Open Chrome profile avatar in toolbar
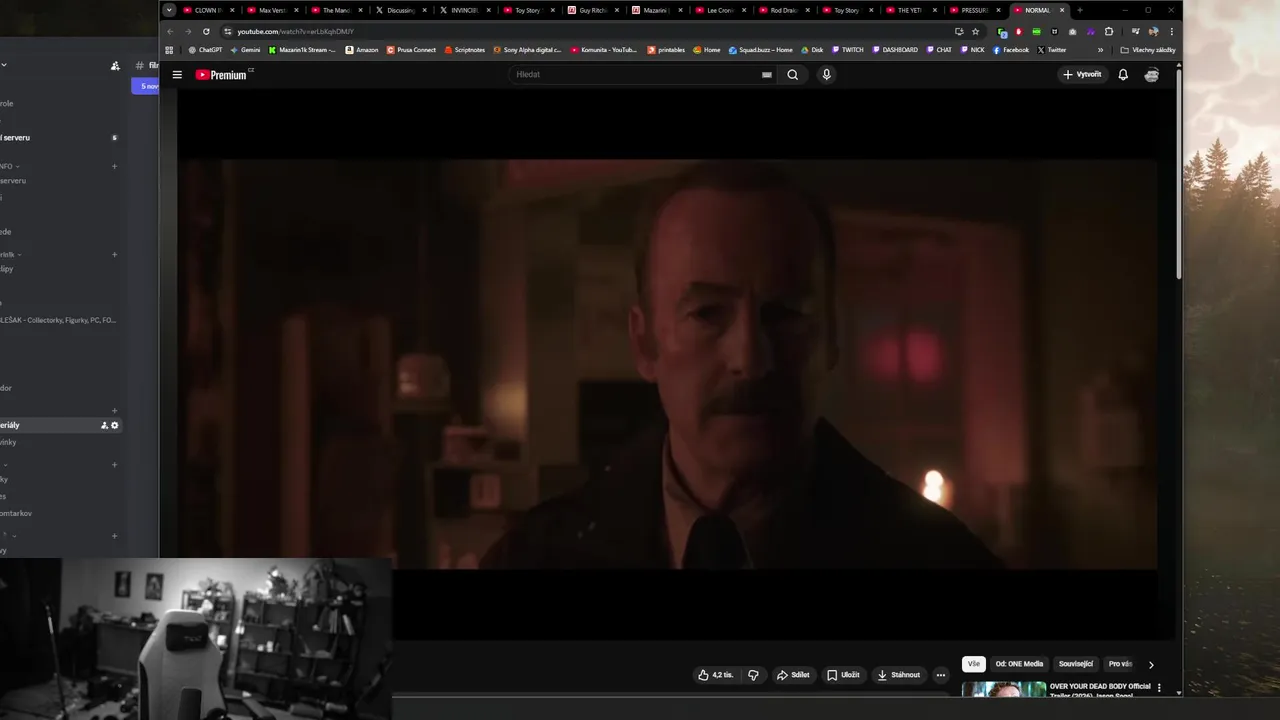The width and height of the screenshot is (1280, 720). point(1153,31)
